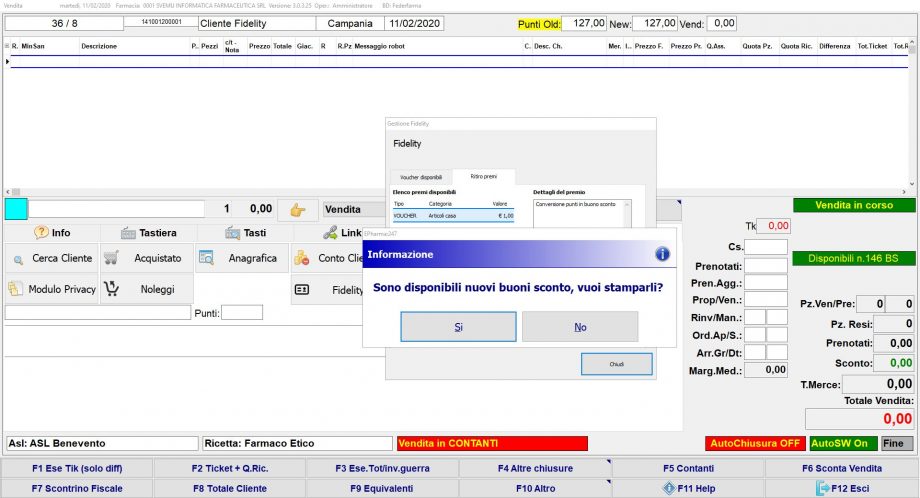Confirm printing with the Si button
The height and width of the screenshot is (498, 920).
click(458, 327)
